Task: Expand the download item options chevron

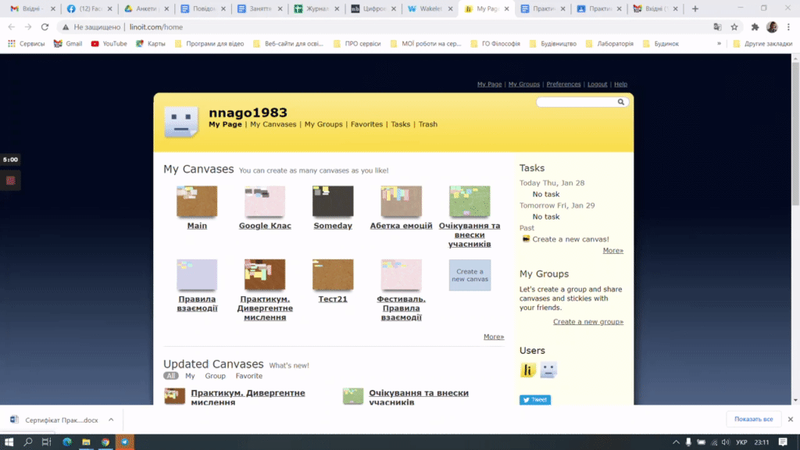Action: pyautogui.click(x=111, y=420)
